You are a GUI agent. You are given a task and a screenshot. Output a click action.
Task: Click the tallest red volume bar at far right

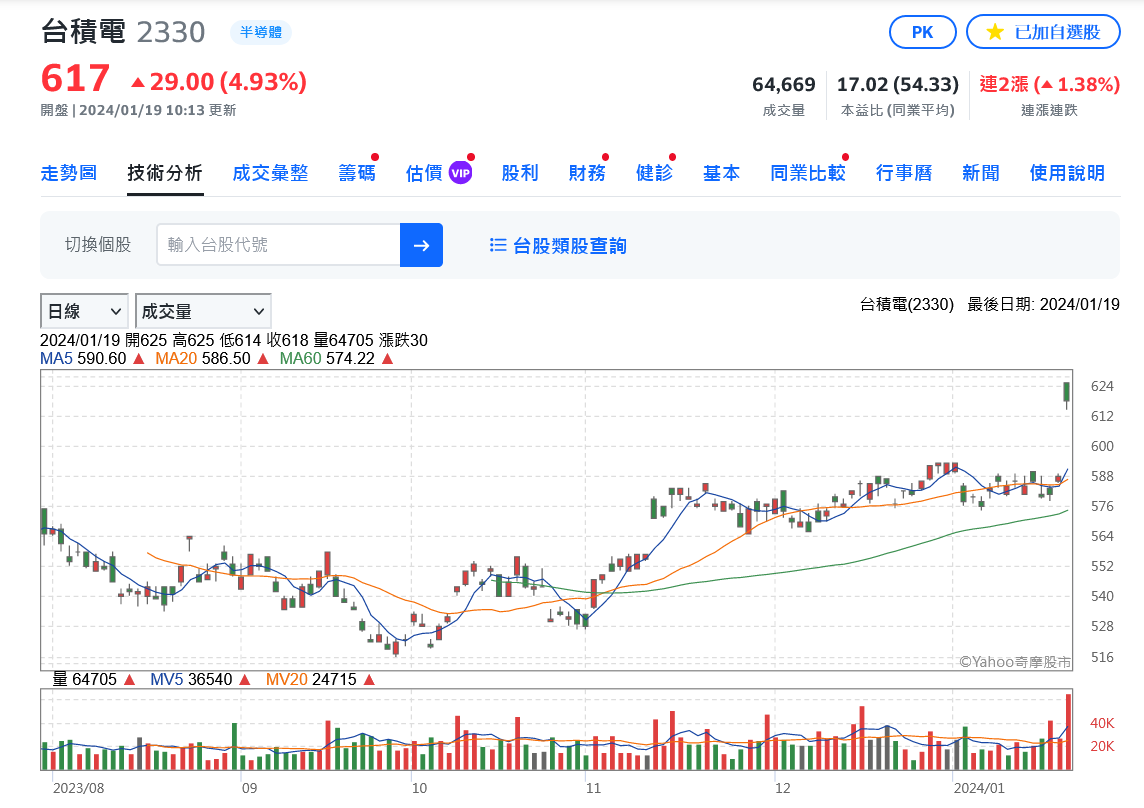point(1069,732)
